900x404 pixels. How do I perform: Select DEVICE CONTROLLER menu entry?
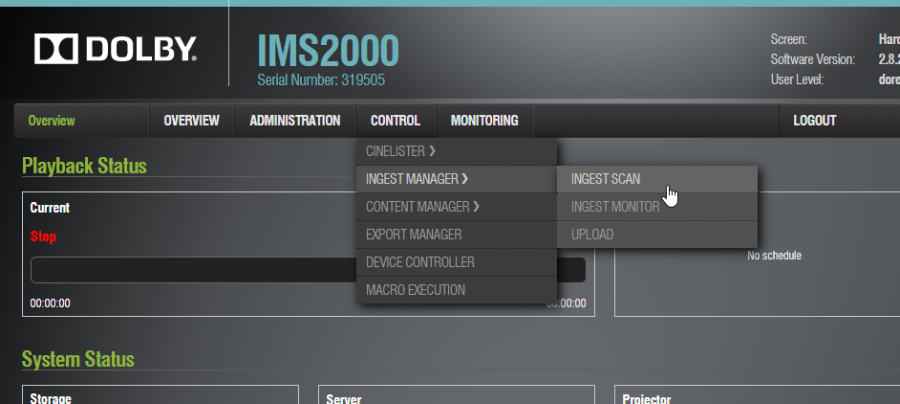pyautogui.click(x=420, y=262)
